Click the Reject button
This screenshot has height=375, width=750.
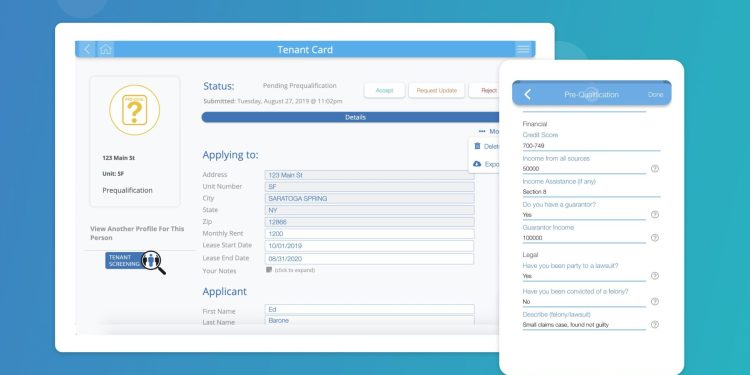tap(484, 90)
